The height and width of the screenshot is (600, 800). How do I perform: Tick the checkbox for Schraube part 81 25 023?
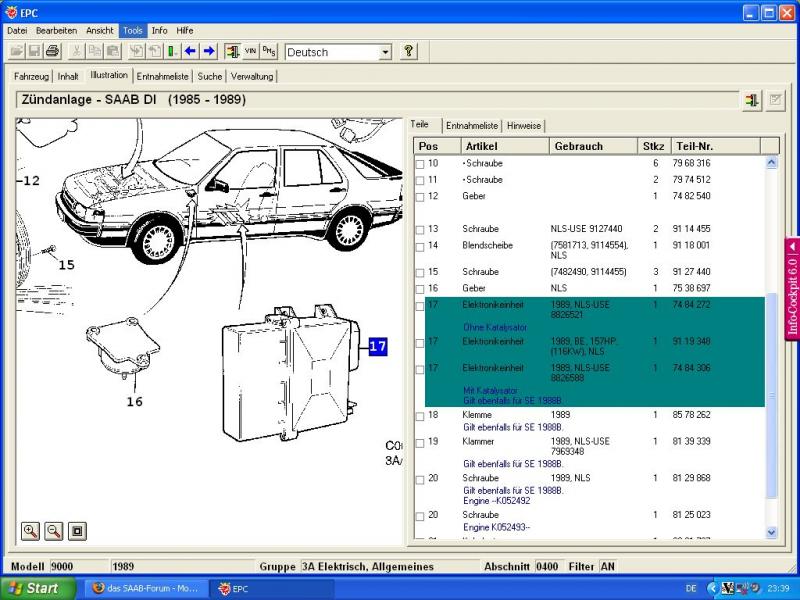(x=420, y=516)
